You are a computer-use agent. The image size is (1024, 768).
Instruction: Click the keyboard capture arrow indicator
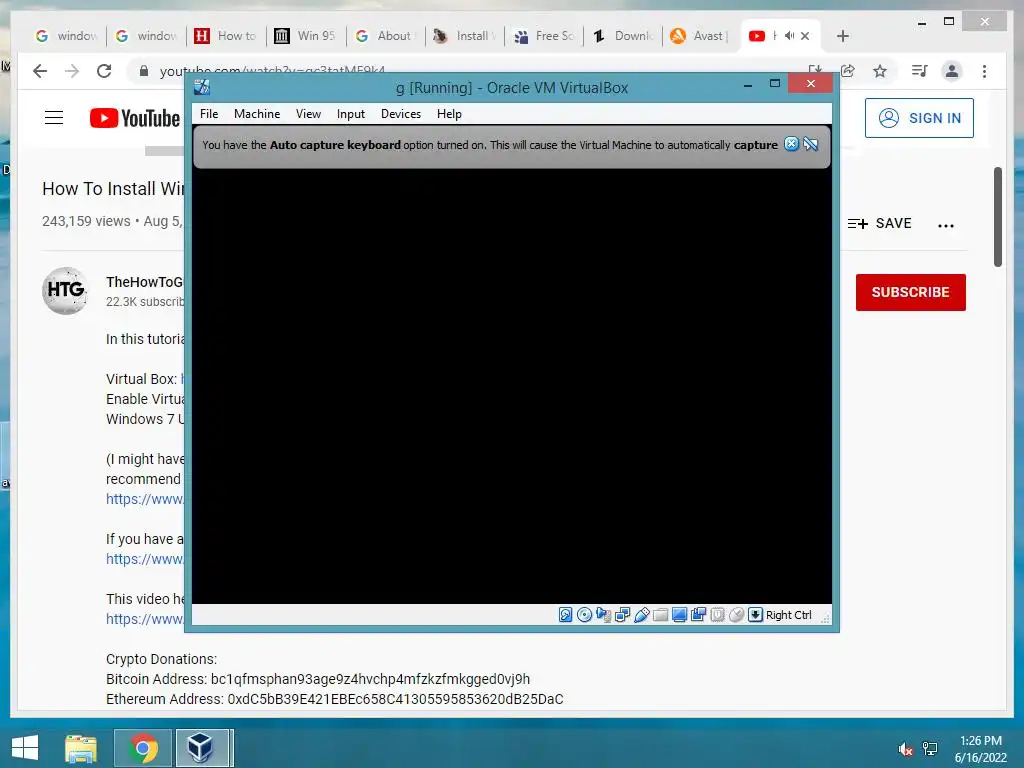coord(755,615)
